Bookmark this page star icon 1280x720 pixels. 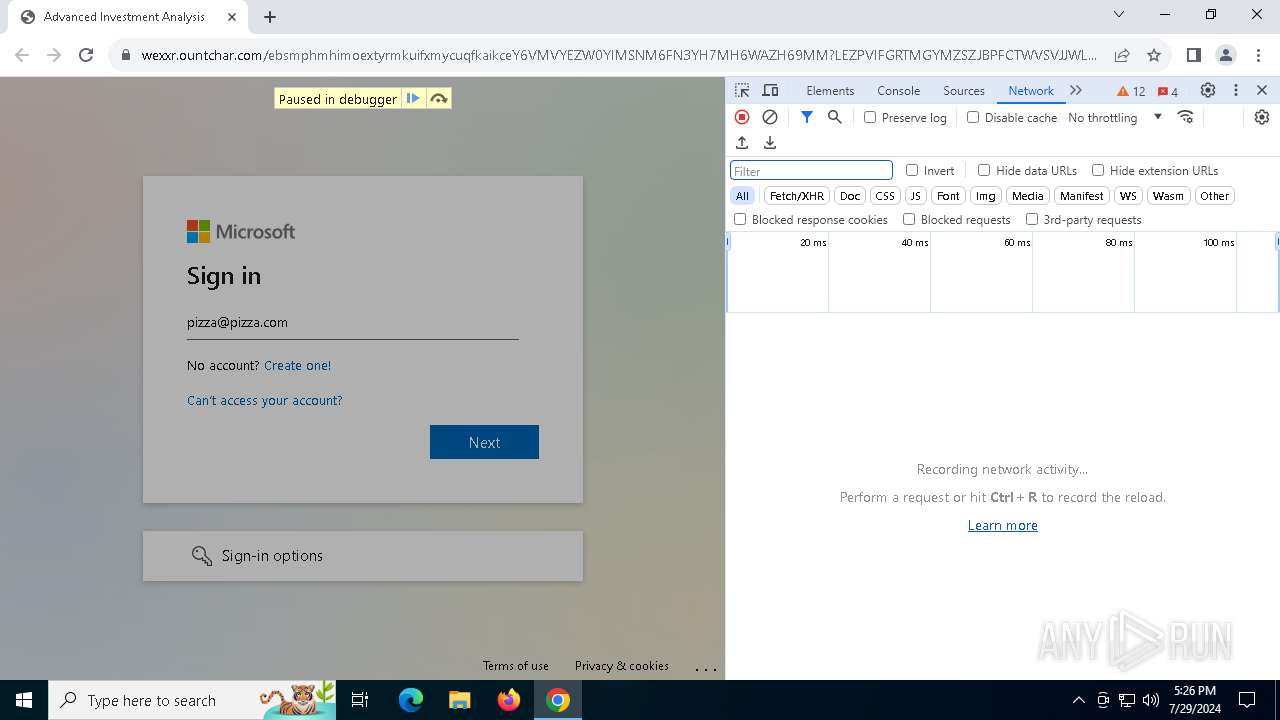point(1154,55)
